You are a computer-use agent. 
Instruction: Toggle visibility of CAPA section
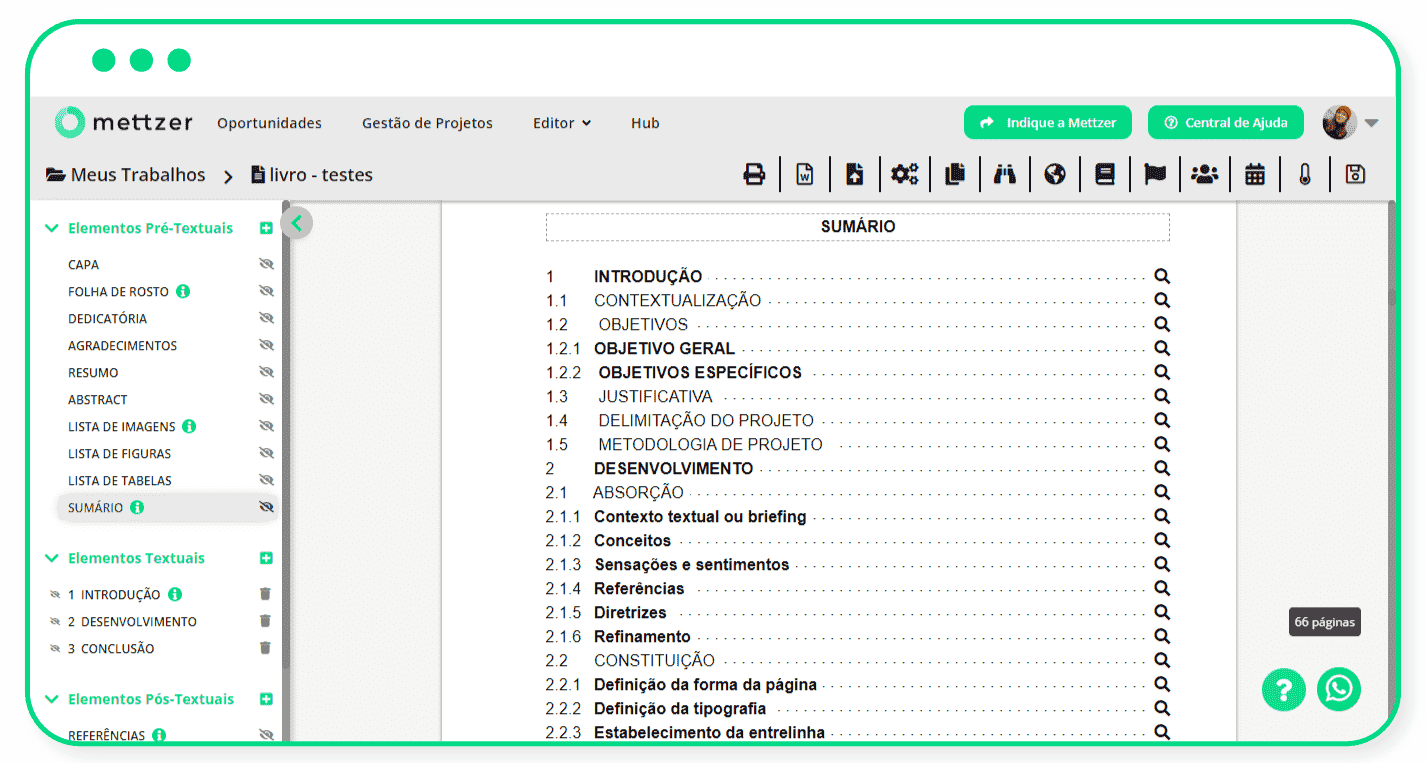pyautogui.click(x=266, y=264)
